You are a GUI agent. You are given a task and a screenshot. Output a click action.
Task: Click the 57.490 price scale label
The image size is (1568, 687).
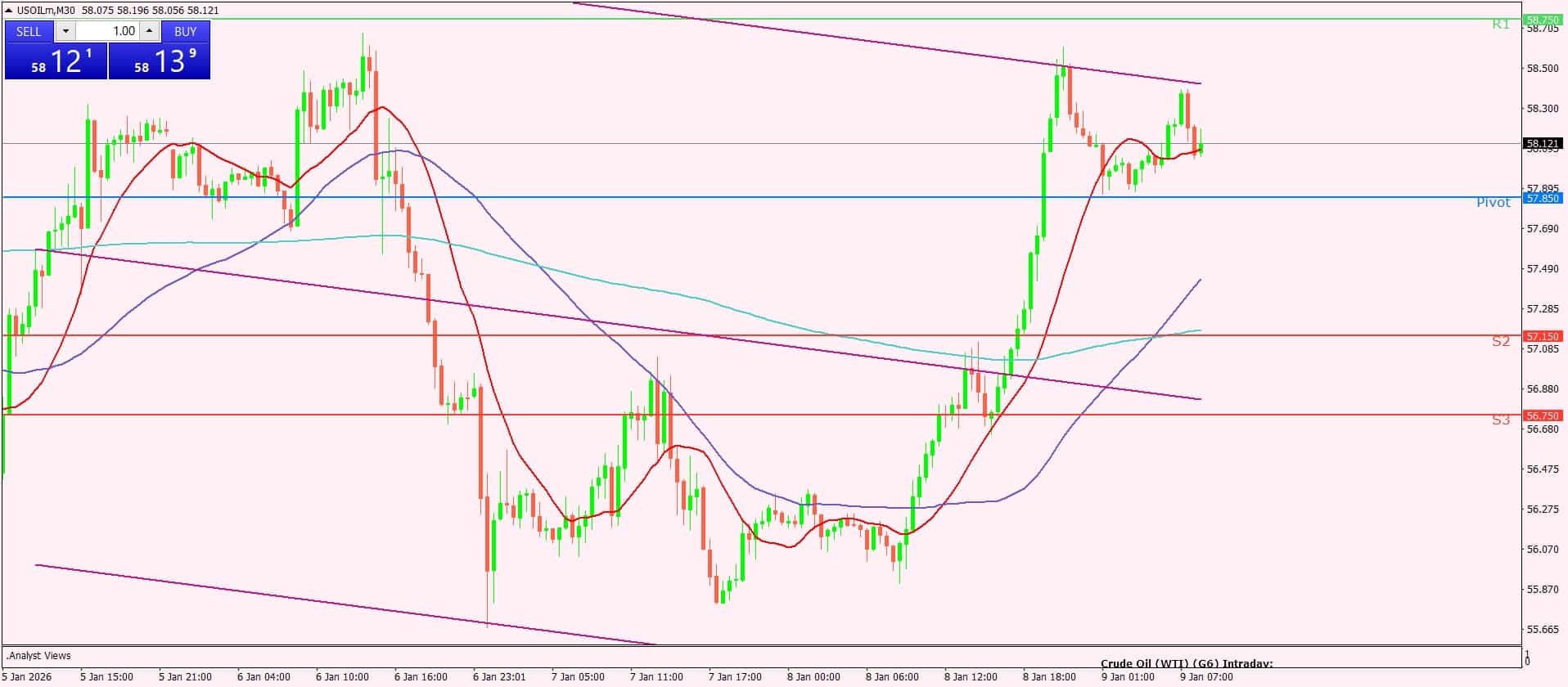pyautogui.click(x=1543, y=269)
